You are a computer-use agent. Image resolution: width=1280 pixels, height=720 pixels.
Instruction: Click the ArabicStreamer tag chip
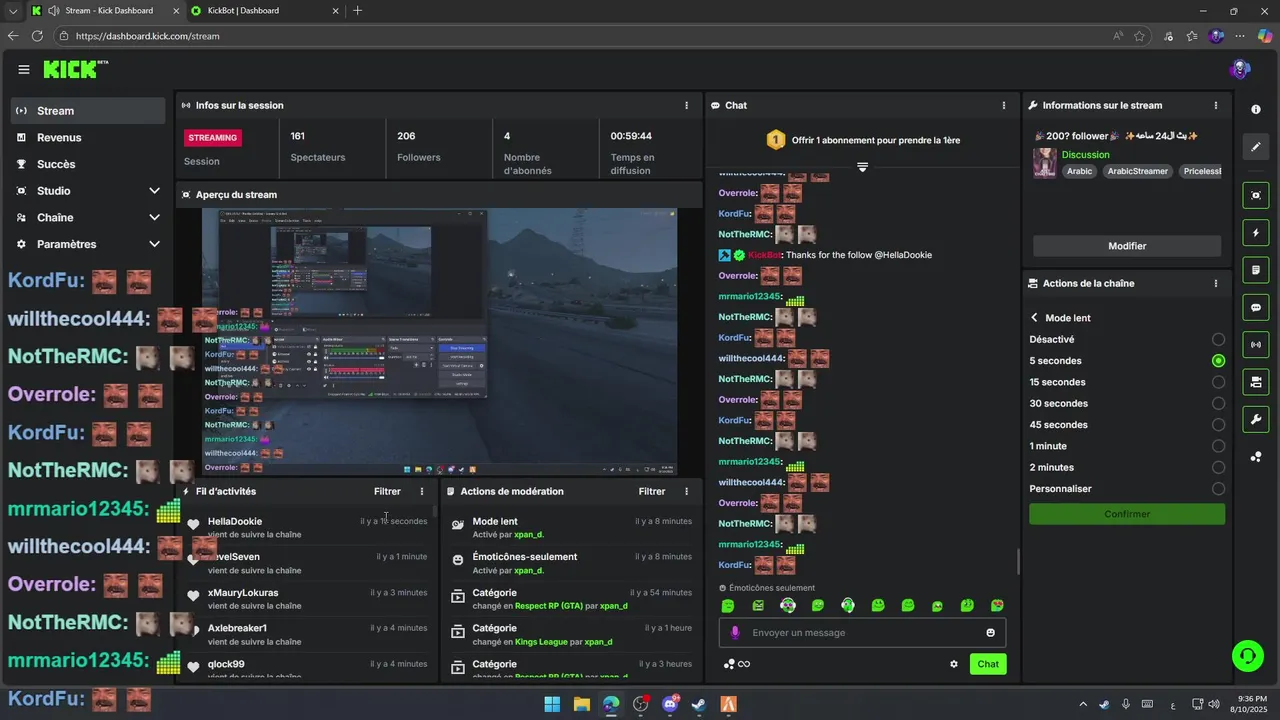[1137, 171]
